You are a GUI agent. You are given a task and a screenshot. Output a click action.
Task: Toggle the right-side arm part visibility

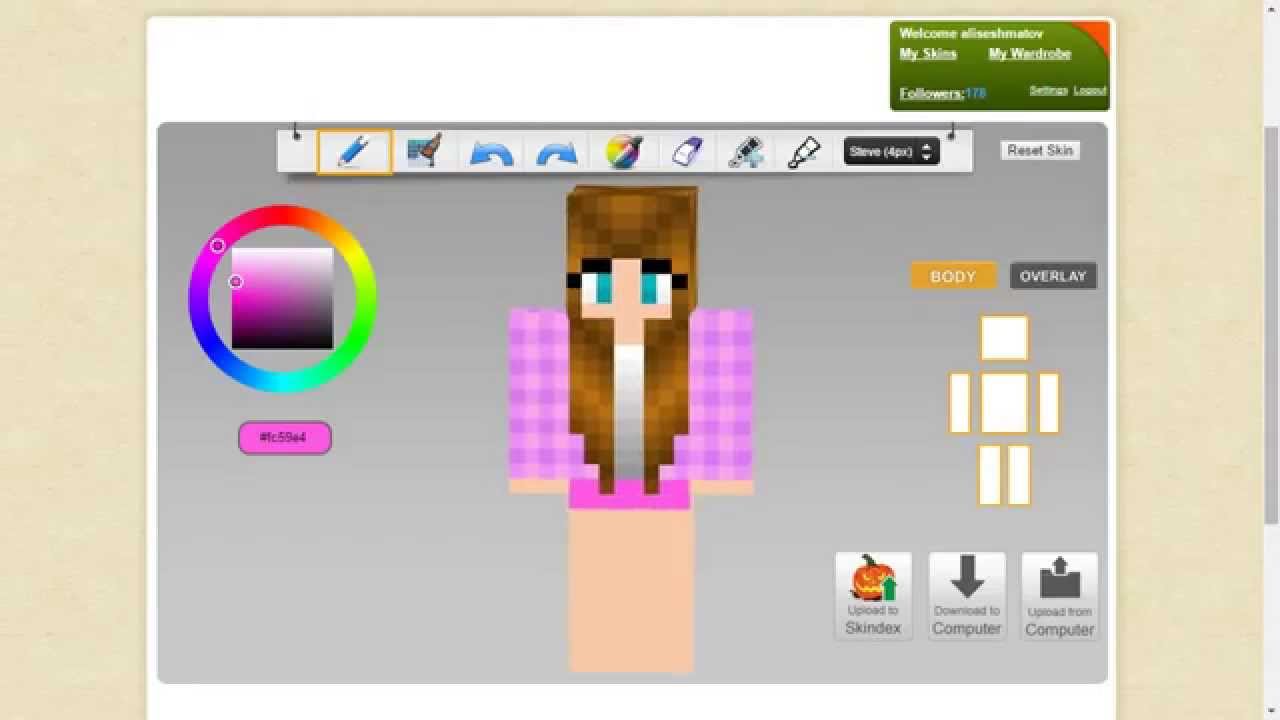(x=1048, y=403)
